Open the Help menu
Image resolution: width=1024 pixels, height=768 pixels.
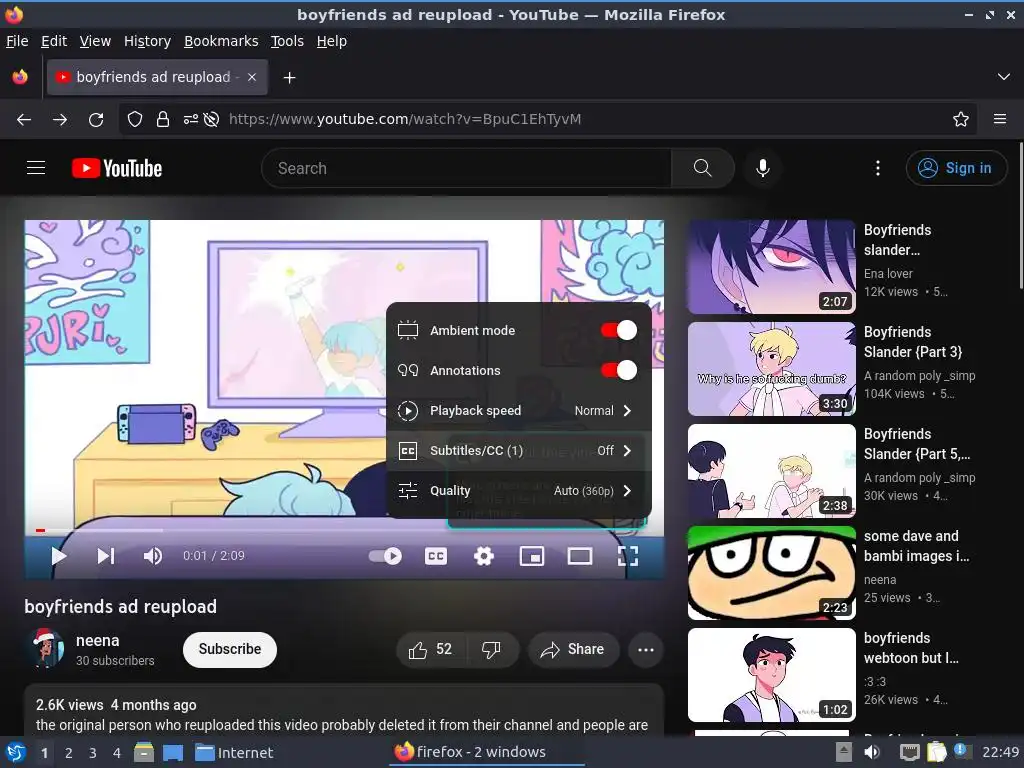(332, 41)
